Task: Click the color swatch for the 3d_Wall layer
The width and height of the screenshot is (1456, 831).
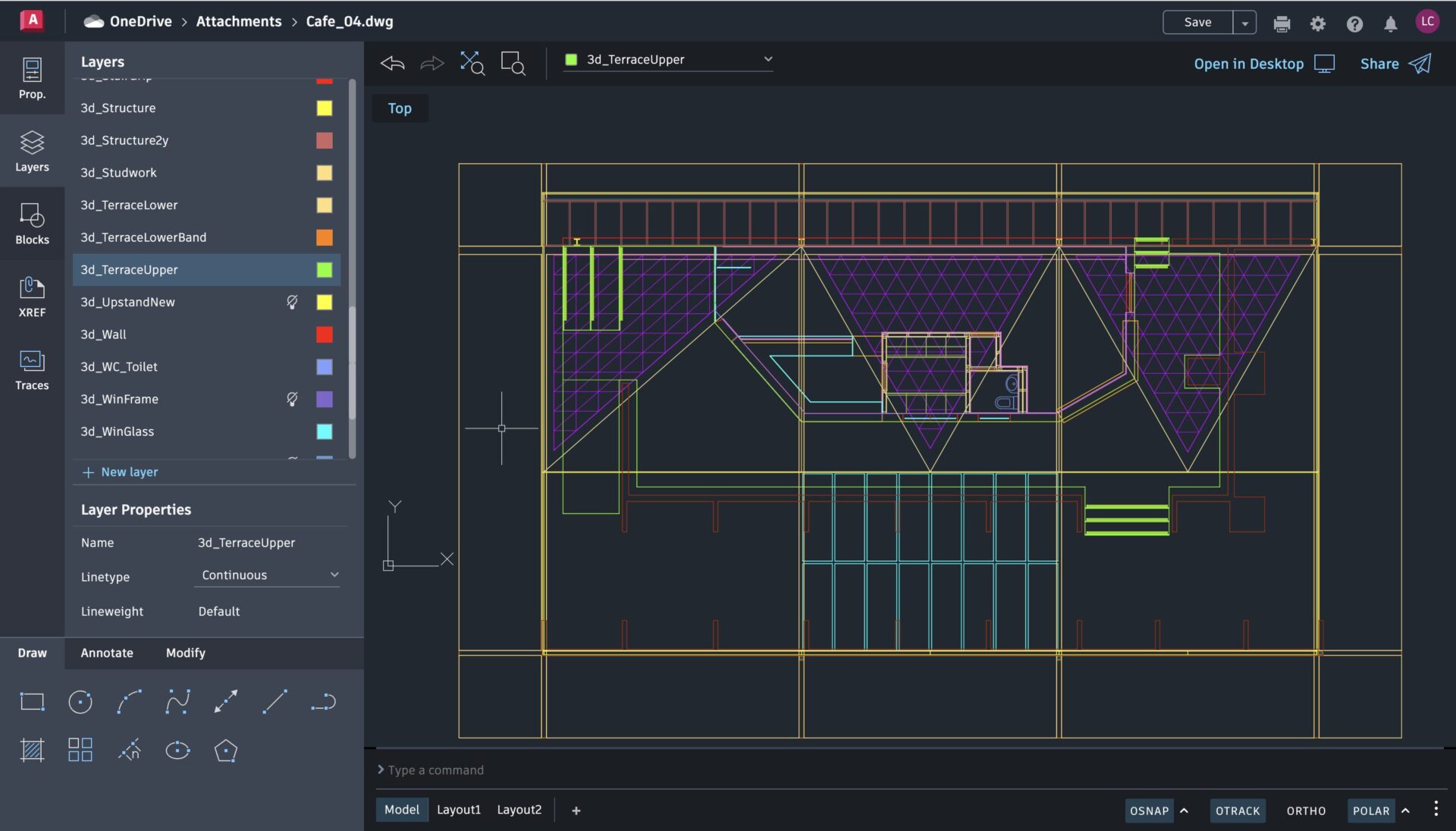Action: pyautogui.click(x=325, y=334)
